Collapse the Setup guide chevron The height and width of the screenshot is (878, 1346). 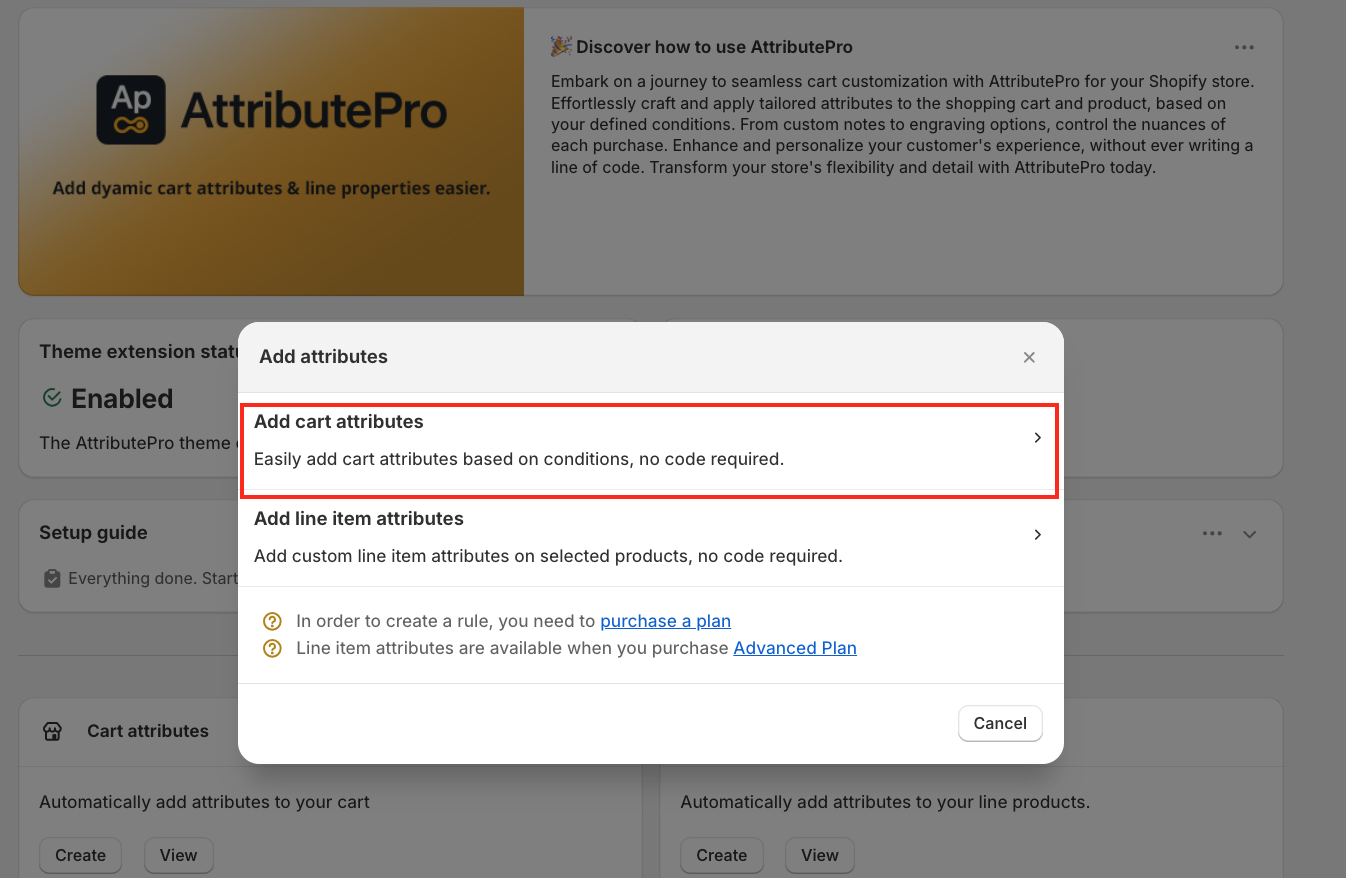tap(1249, 534)
